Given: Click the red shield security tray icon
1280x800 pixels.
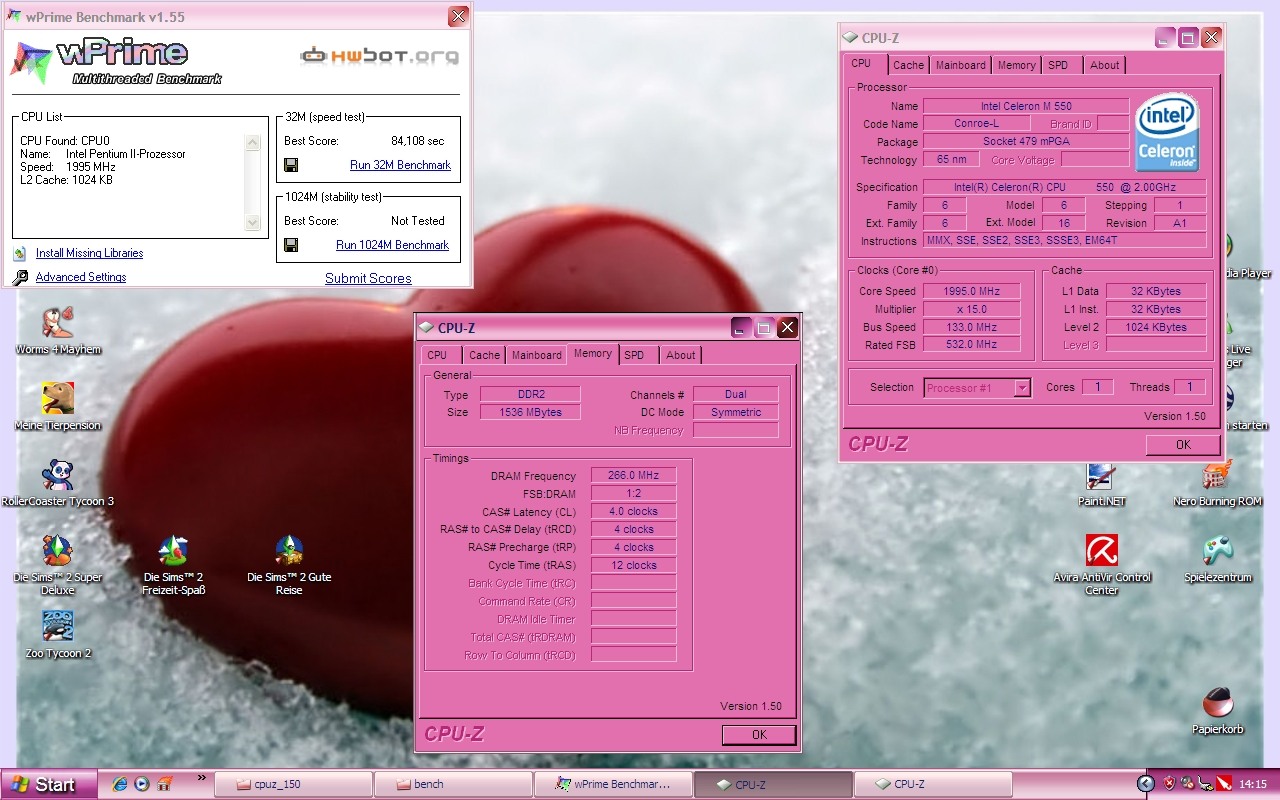Looking at the screenshot, I should click(x=1171, y=784).
